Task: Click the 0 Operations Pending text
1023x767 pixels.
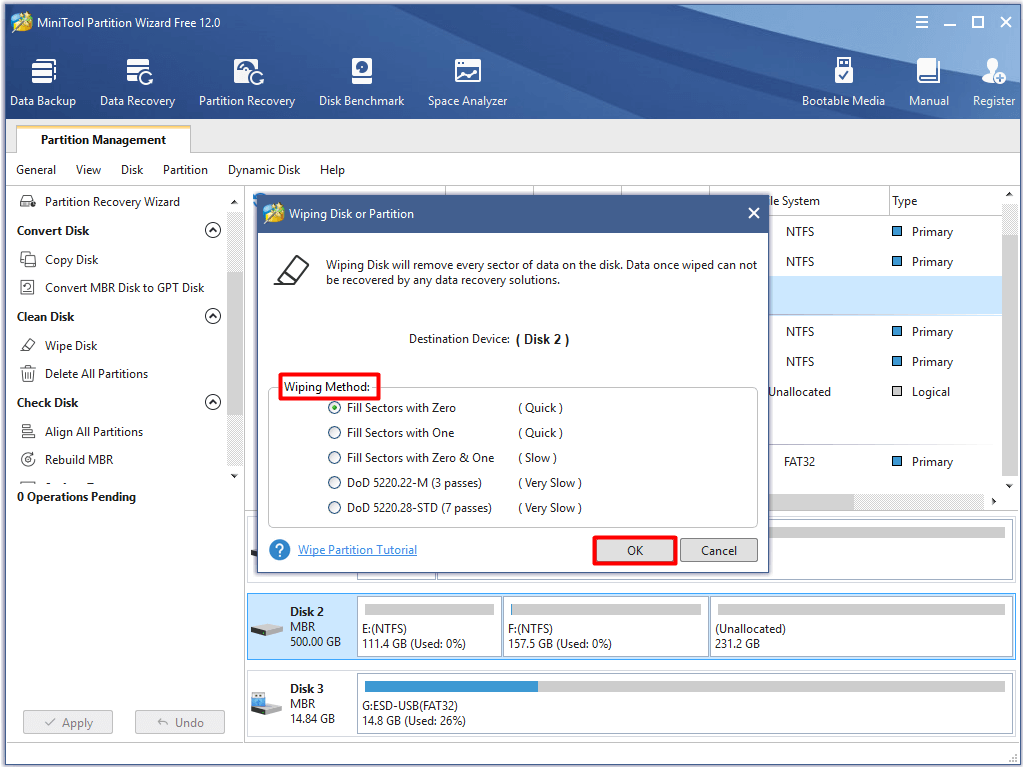Action: click(76, 497)
